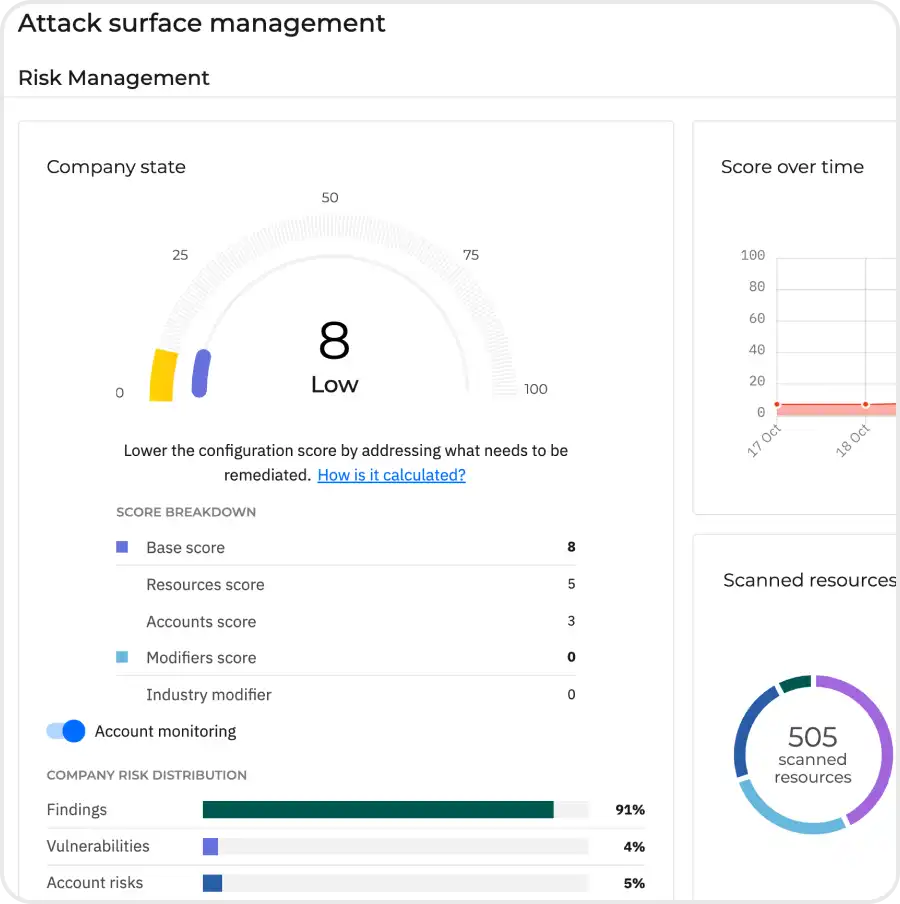Viewport: 900px width, 904px height.
Task: Click the Base score row
Action: pyautogui.click(x=346, y=547)
